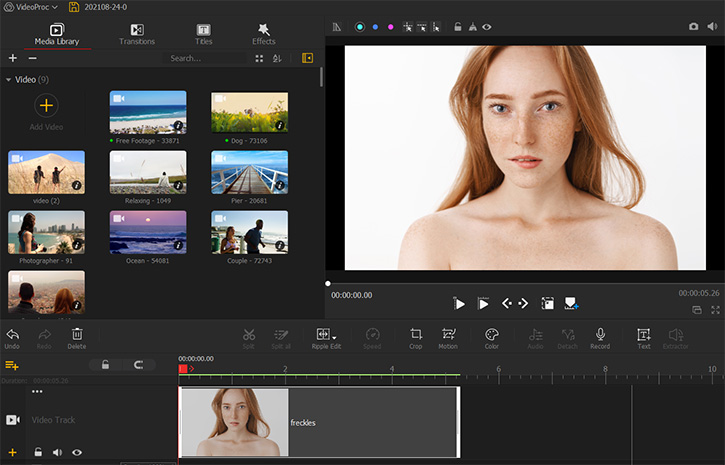Click the Add Video button
Viewport: 725px width, 465px height.
point(46,106)
